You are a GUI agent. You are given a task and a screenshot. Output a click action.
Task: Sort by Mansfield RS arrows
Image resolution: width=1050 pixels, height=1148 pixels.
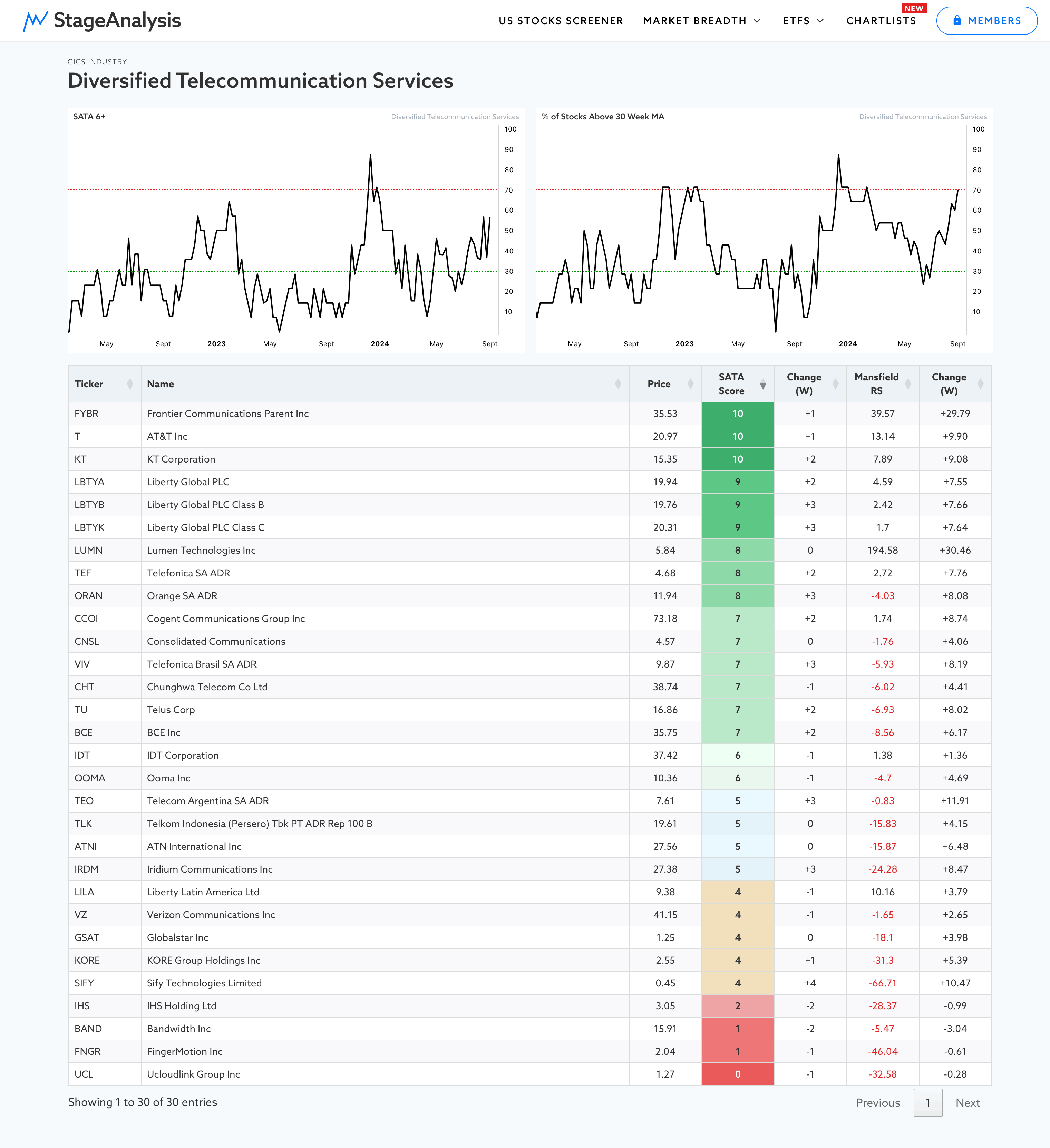[908, 384]
